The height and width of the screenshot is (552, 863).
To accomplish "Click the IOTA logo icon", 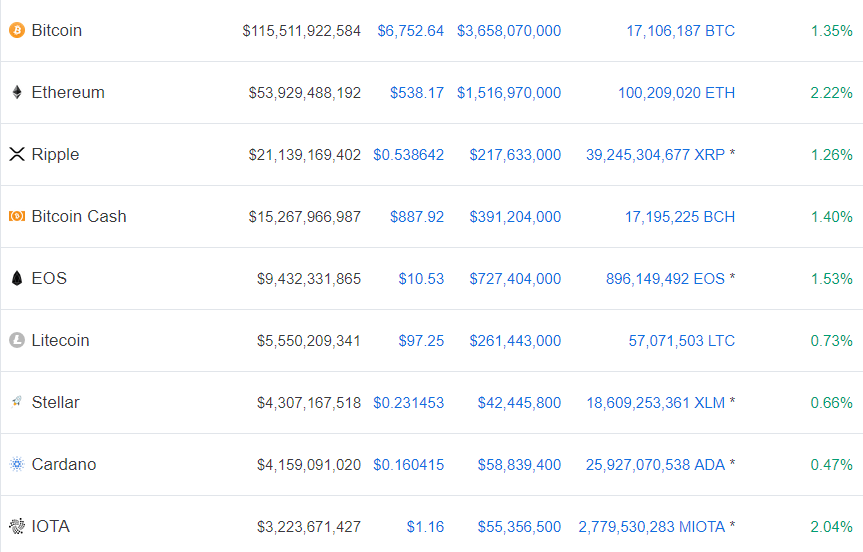I will [x=17, y=527].
